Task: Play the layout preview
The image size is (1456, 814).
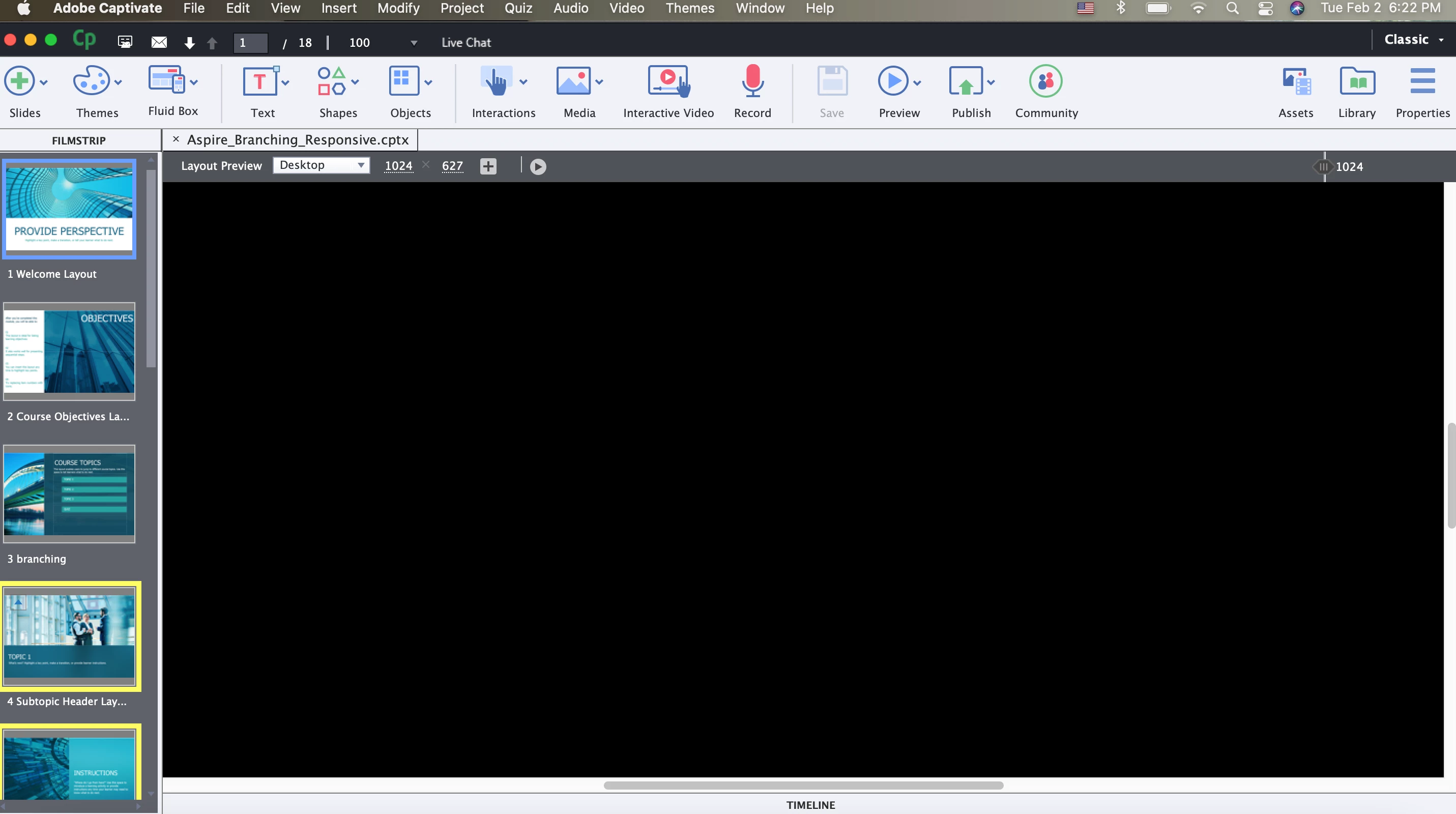Action: pos(538,167)
